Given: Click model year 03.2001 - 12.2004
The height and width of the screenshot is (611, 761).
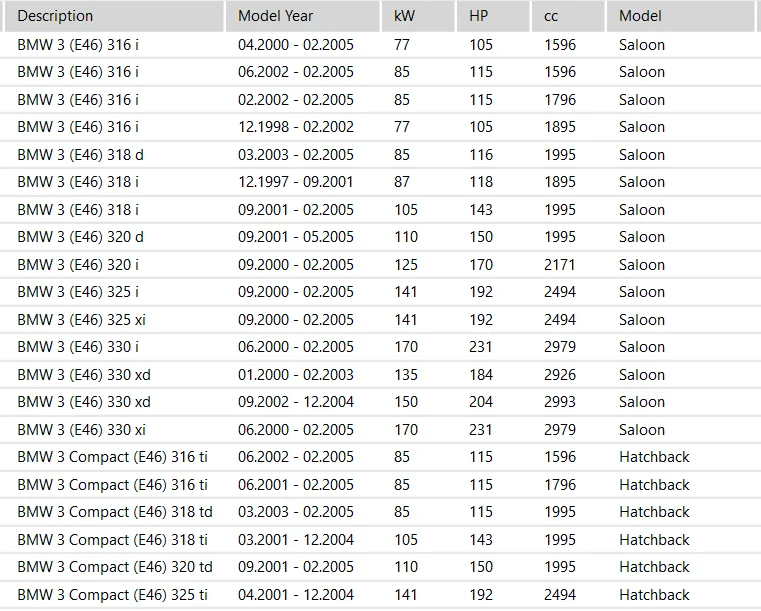Looking at the screenshot, I should pyautogui.click(x=296, y=540).
